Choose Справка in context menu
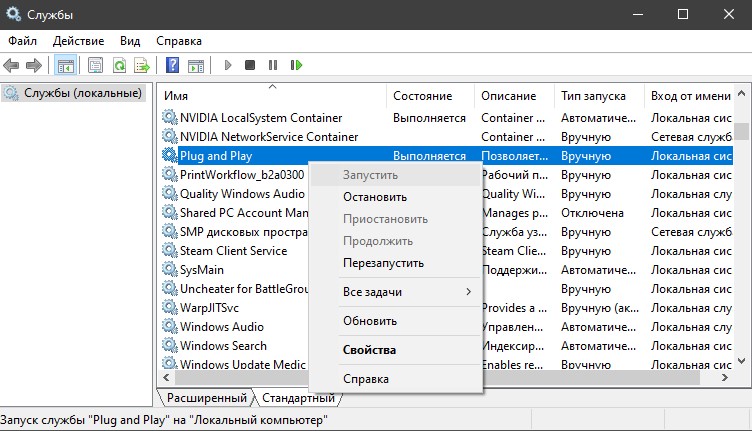This screenshot has height=431, width=752. click(395, 379)
